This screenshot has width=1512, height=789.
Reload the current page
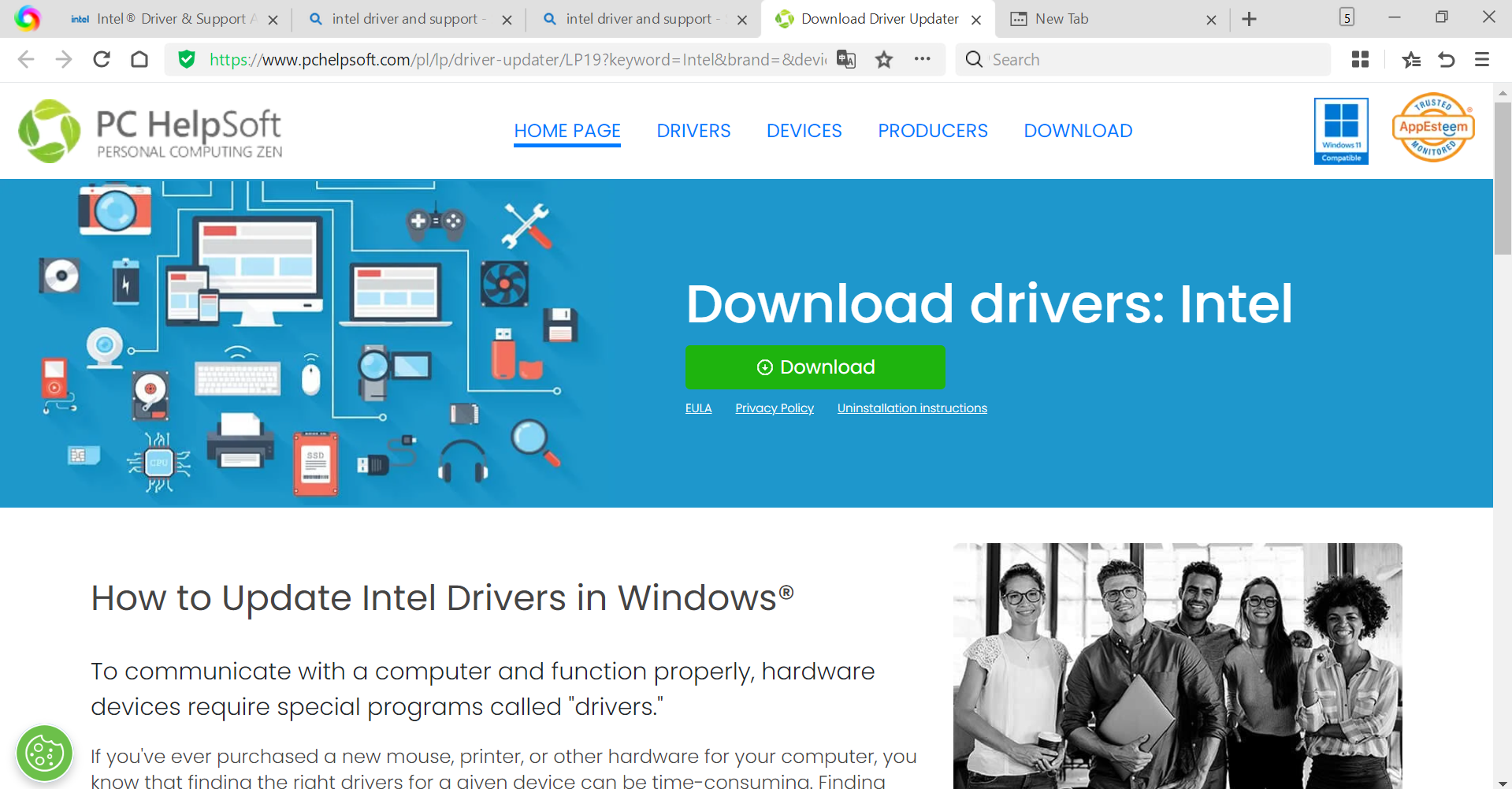pos(102,59)
